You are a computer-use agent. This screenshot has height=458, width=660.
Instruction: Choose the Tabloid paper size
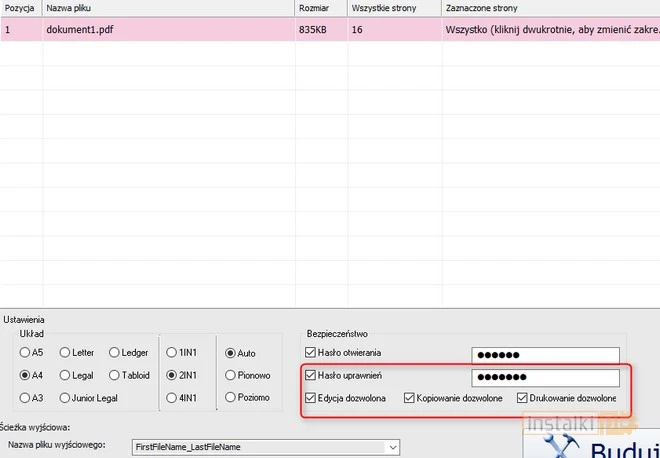[x=114, y=375]
